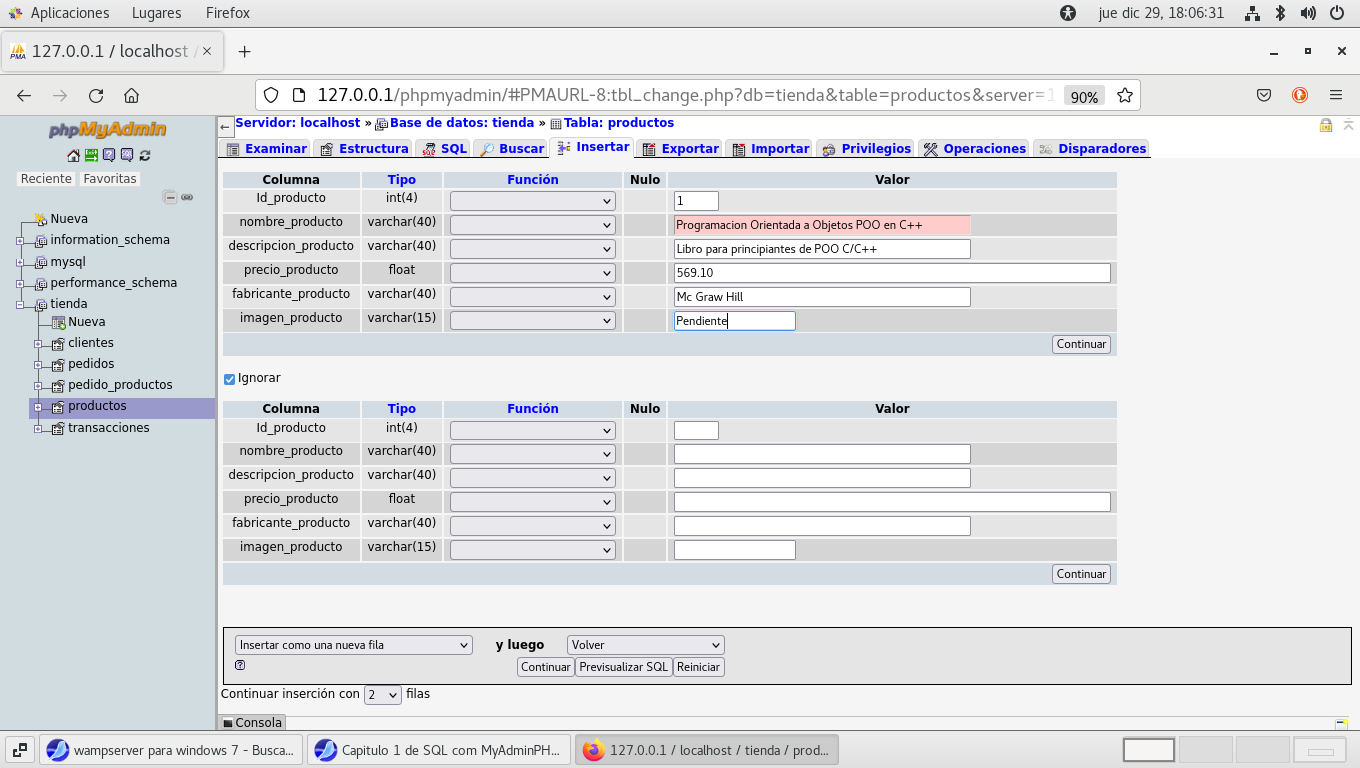Click the collapse all icon in navigation tree
The width and height of the screenshot is (1360, 768).
[x=170, y=198]
